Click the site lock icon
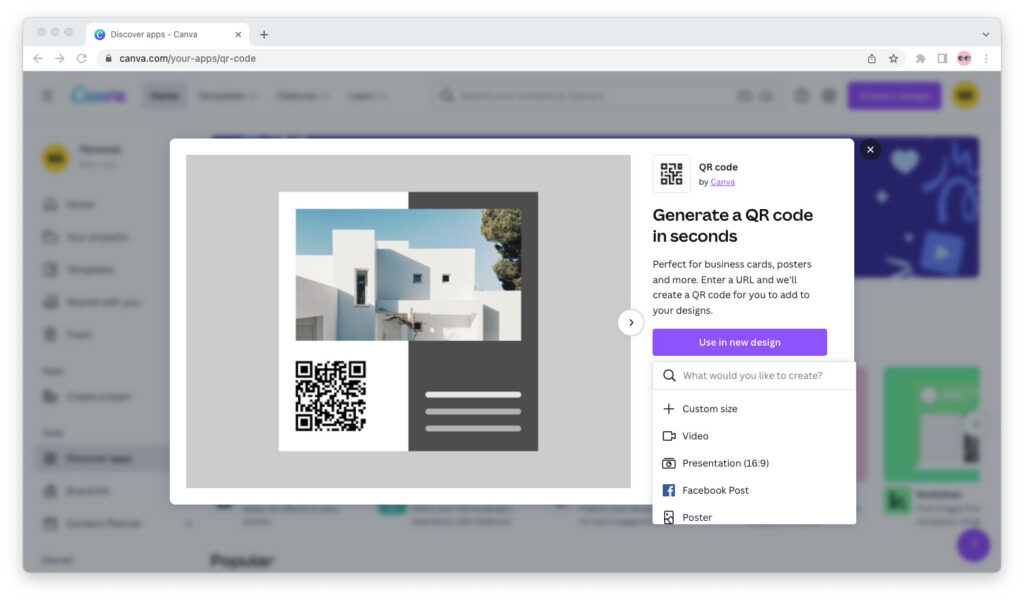This screenshot has height=601, width=1024. coord(108,58)
